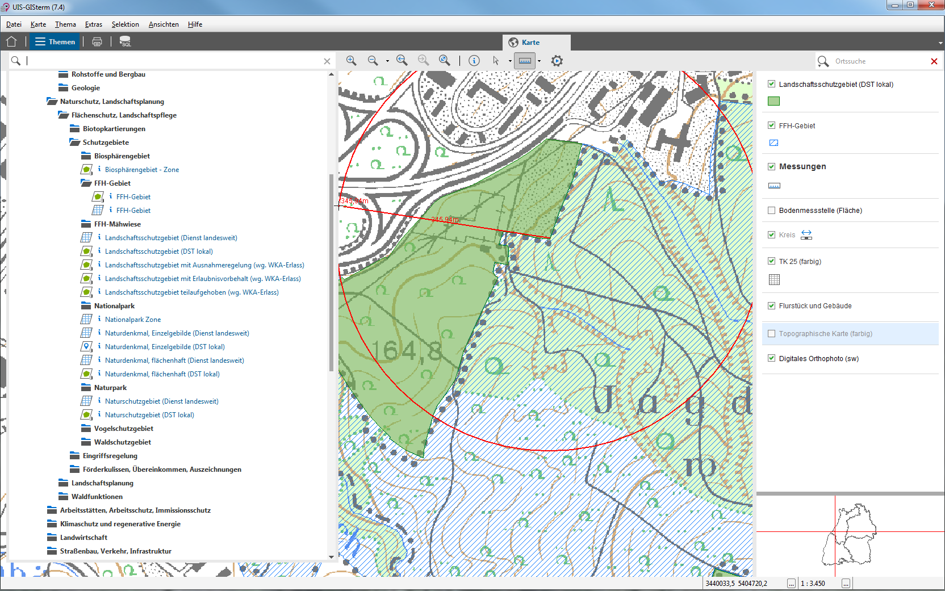The width and height of the screenshot is (945, 591).
Task: Go back to previous map extent
Action: click(x=402, y=60)
